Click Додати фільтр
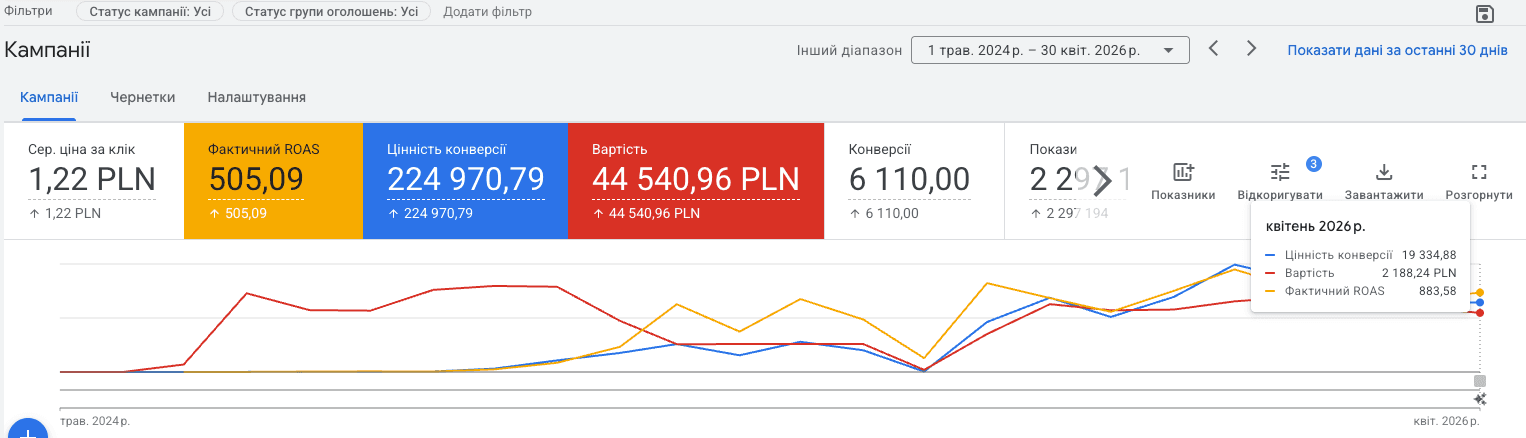This screenshot has width=1526, height=438. [487, 12]
